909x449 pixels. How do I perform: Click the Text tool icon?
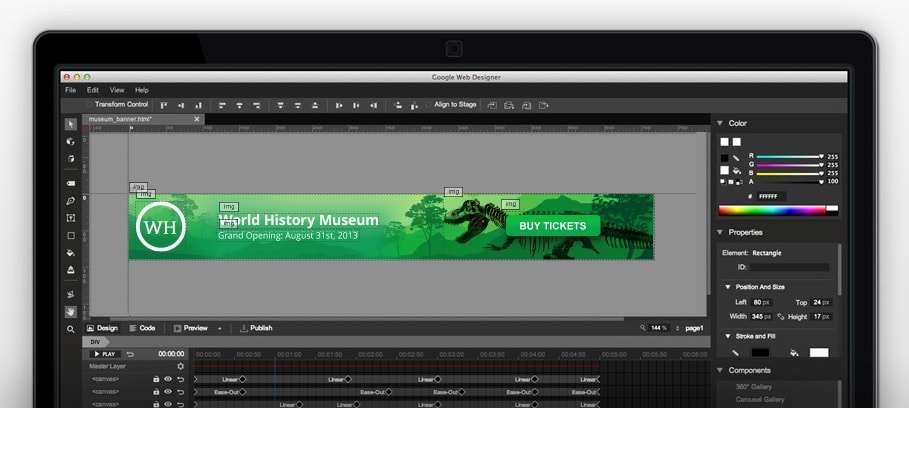point(71,218)
